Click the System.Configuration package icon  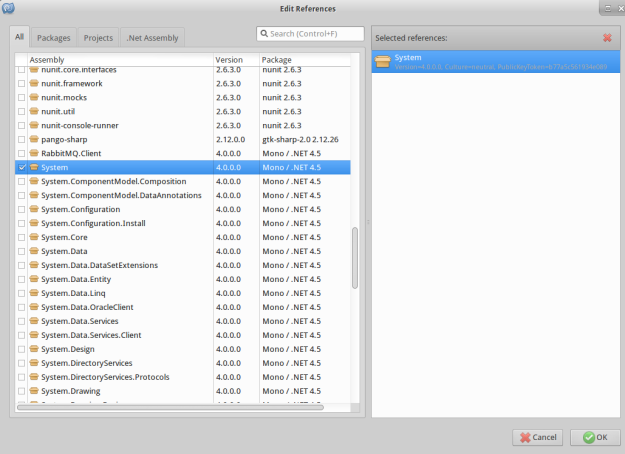[x=34, y=209]
